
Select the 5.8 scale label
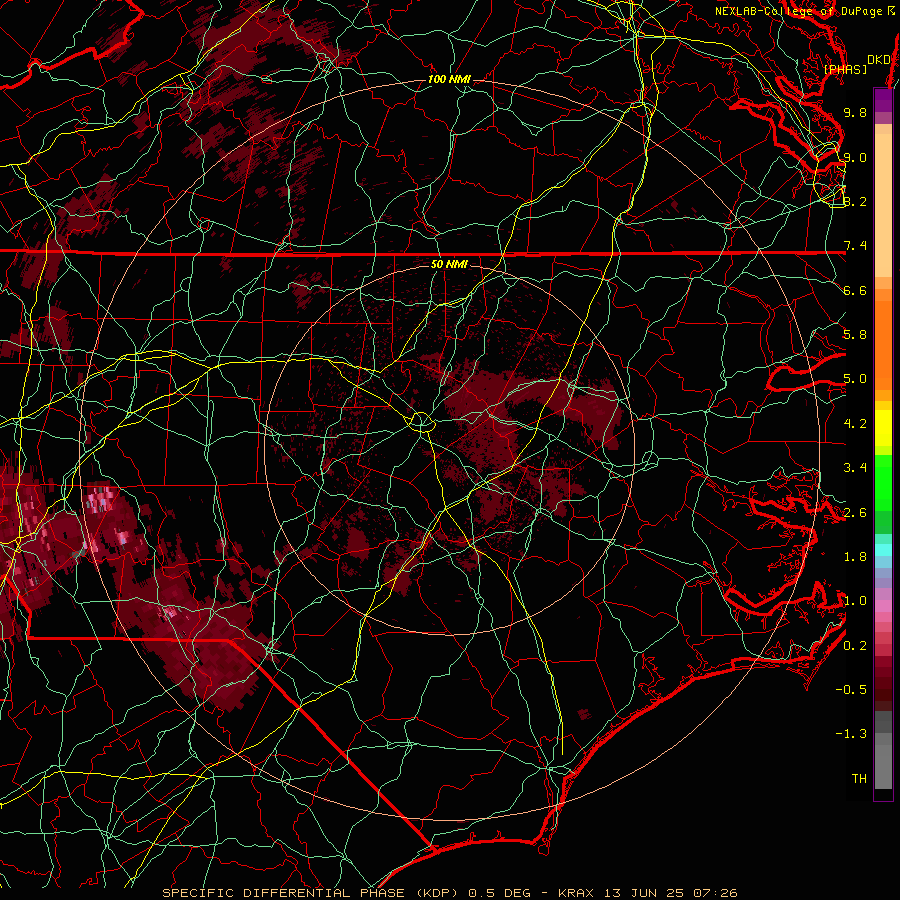(855, 335)
